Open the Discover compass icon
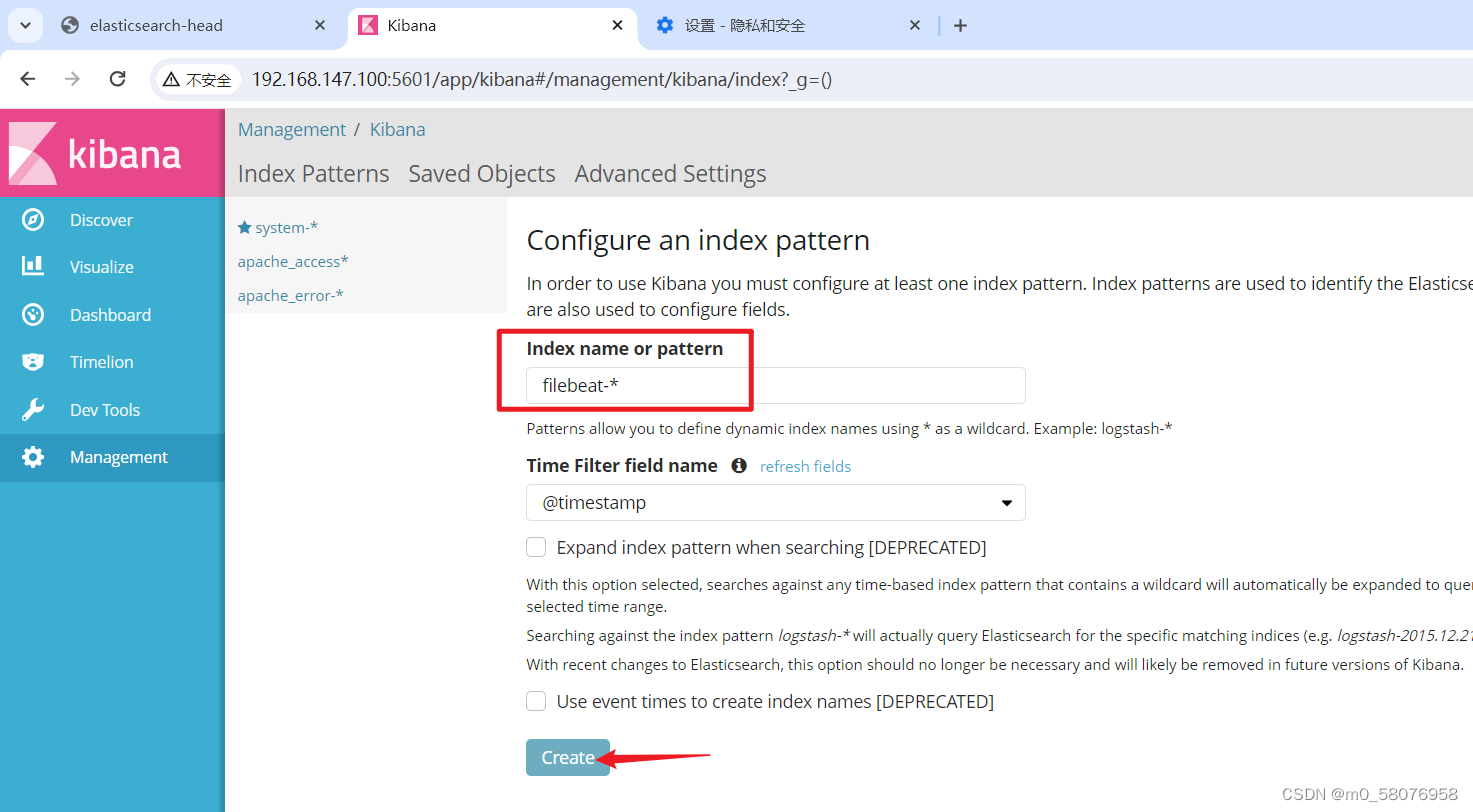The width and height of the screenshot is (1473, 812). [33, 220]
